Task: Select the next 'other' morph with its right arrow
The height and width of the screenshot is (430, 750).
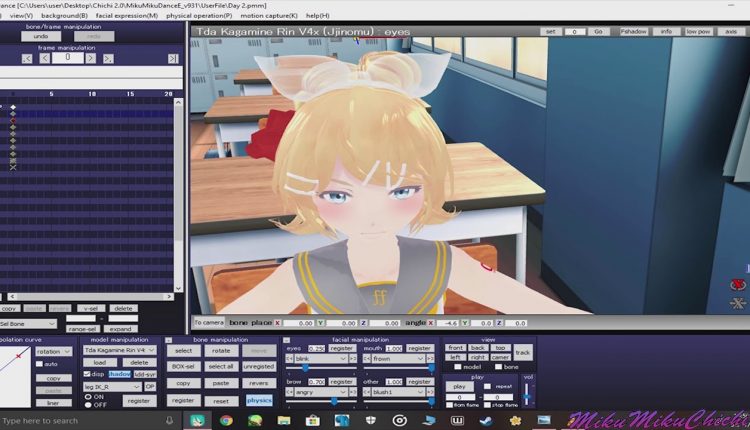Action: pos(430,392)
